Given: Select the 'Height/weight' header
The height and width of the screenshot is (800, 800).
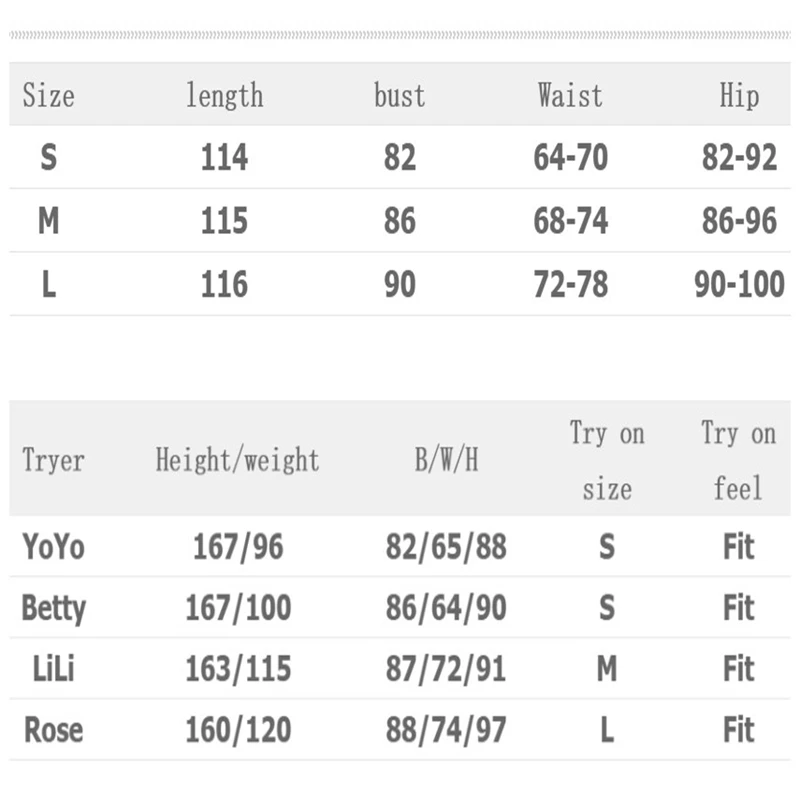Looking at the screenshot, I should click(x=237, y=461).
